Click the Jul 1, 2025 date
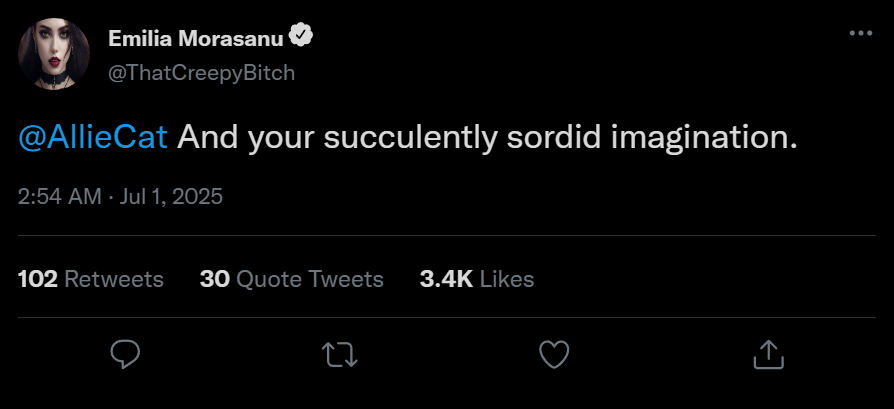This screenshot has width=894, height=409. 171,196
